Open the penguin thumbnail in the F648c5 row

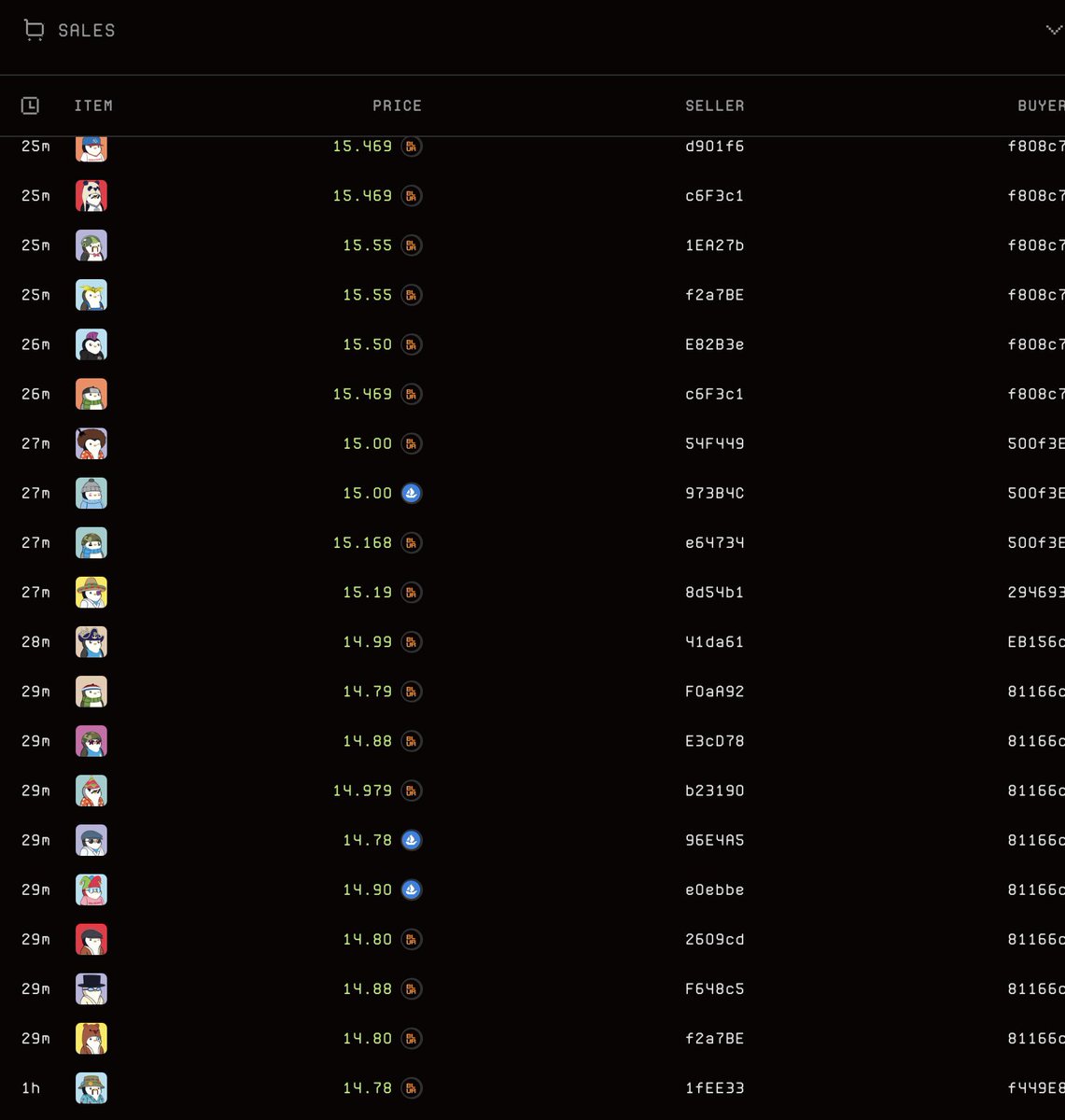coord(91,988)
